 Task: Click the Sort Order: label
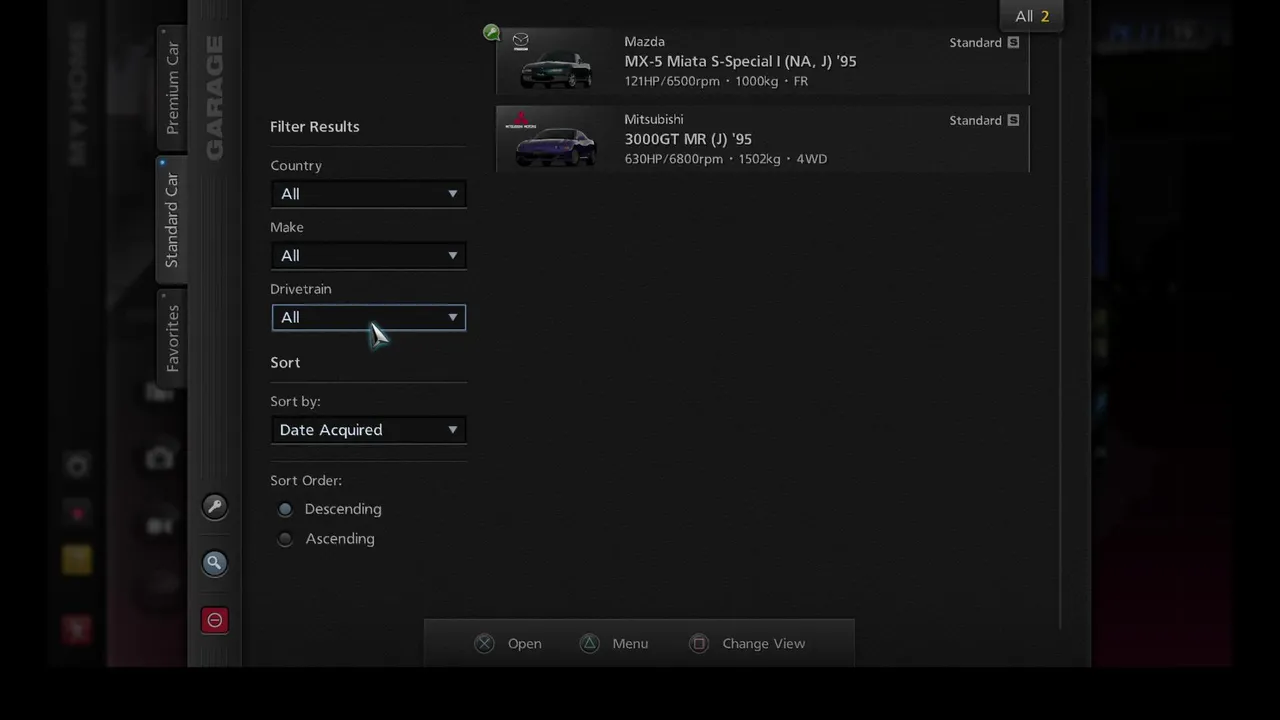[306, 481]
